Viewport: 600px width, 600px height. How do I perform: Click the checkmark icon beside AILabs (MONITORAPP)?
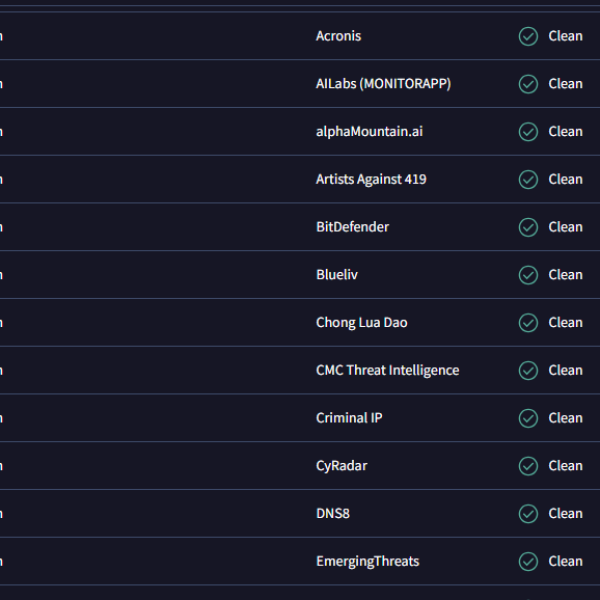click(x=528, y=84)
